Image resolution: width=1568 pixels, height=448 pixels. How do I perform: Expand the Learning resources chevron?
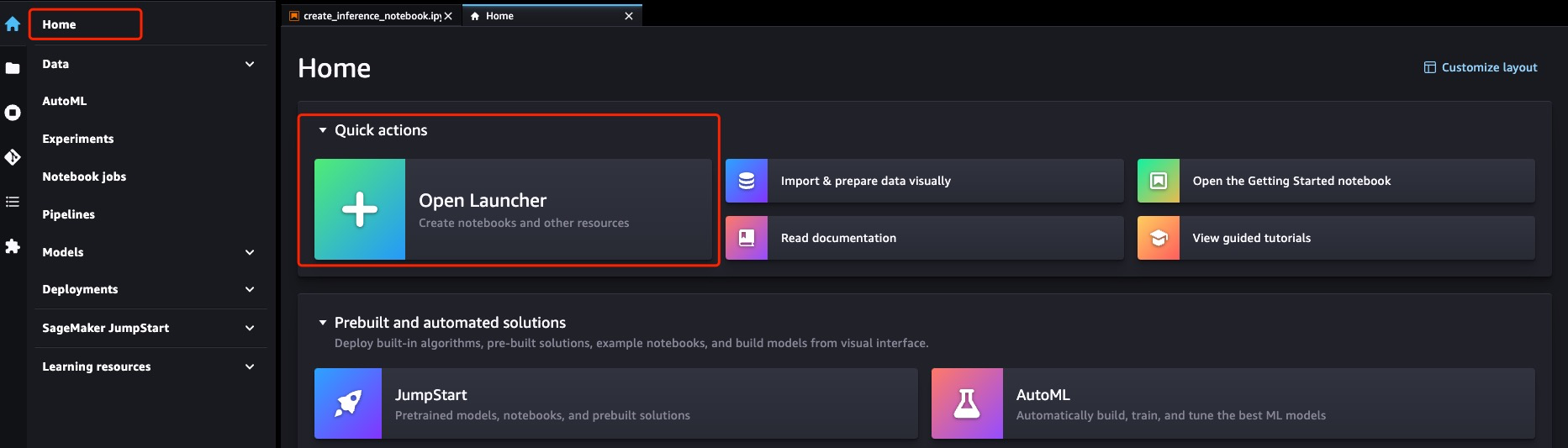(x=250, y=366)
